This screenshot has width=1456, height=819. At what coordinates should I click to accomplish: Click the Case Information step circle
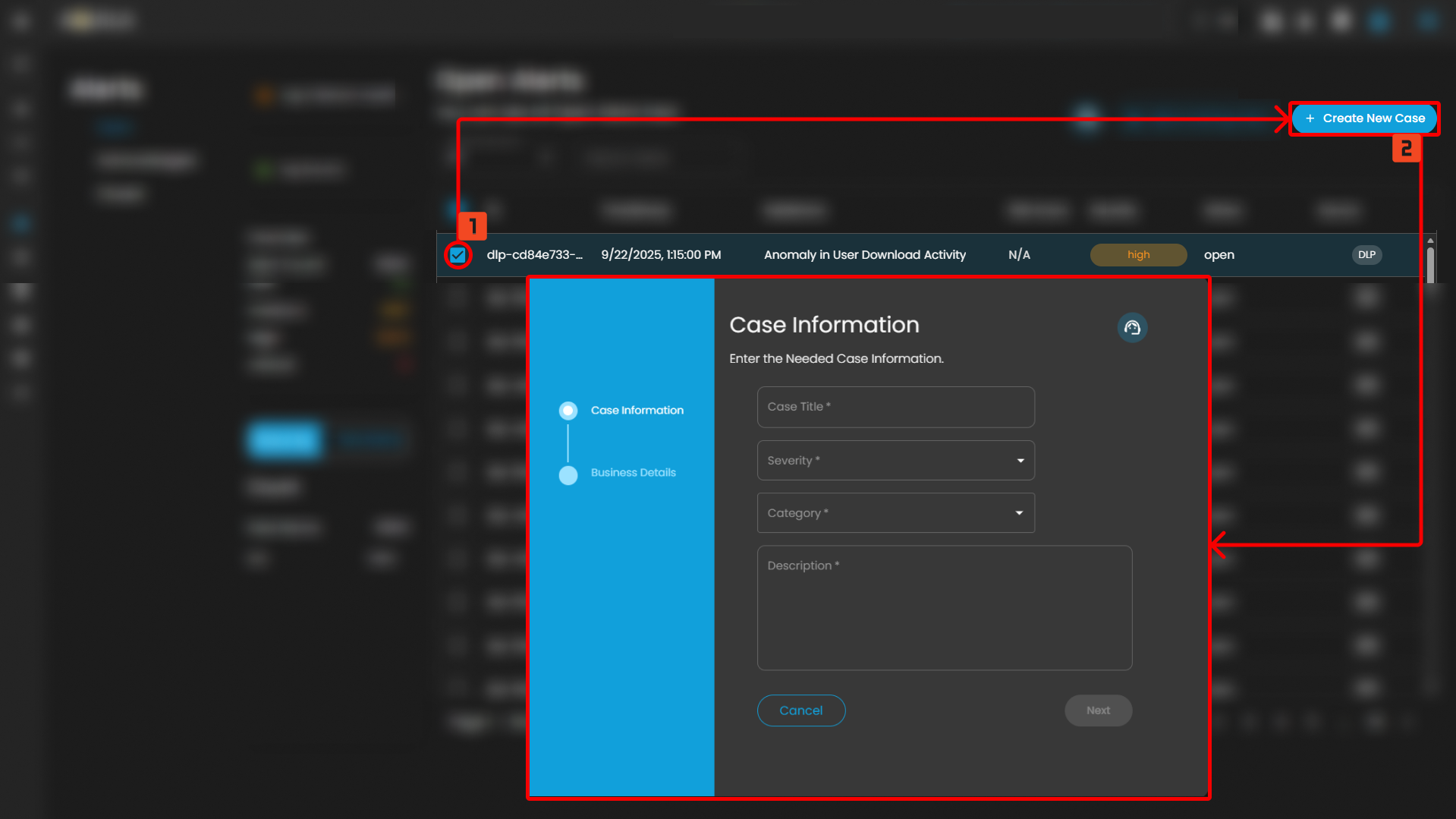[568, 411]
